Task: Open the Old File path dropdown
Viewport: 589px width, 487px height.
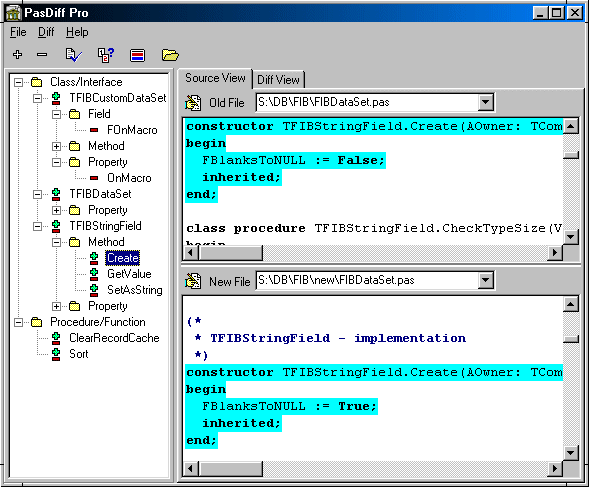Action: click(485, 102)
